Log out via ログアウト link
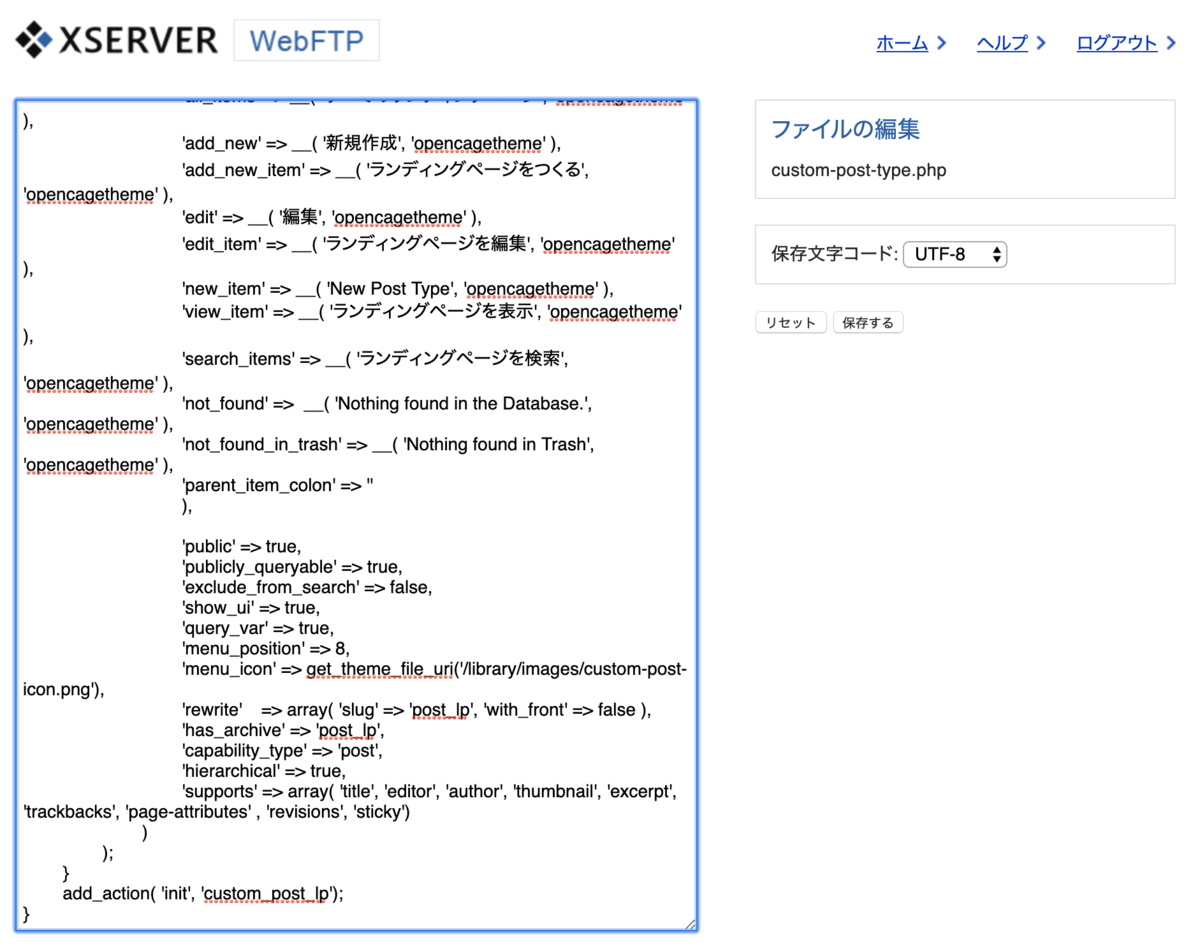Viewport: 1200px width, 951px height. click(x=1117, y=43)
